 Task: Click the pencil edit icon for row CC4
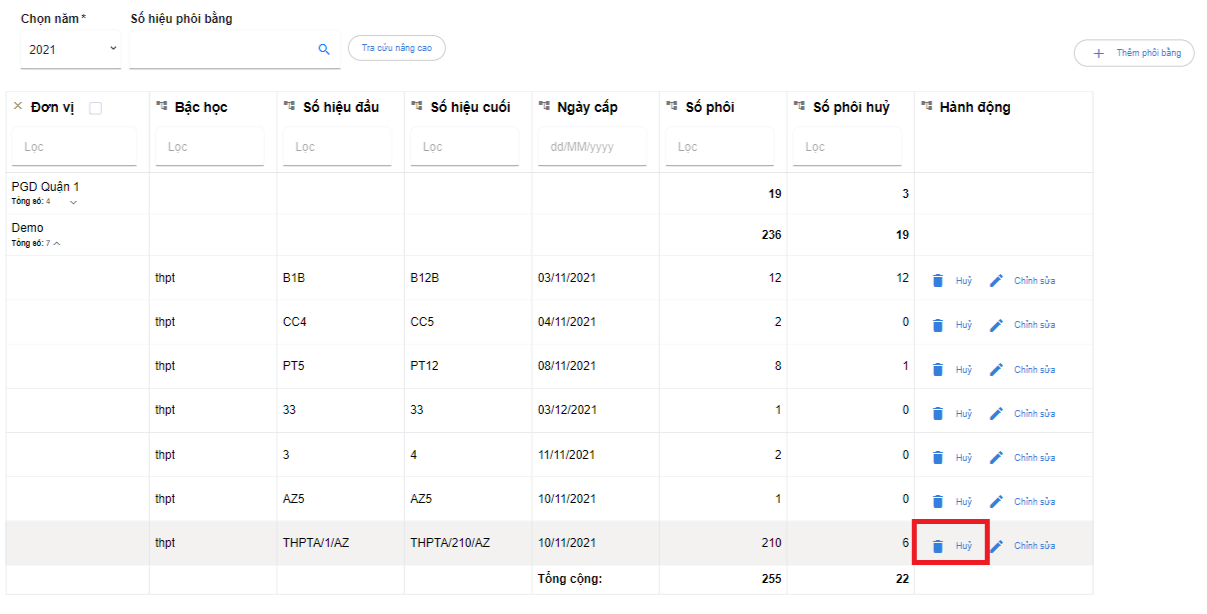pos(996,325)
